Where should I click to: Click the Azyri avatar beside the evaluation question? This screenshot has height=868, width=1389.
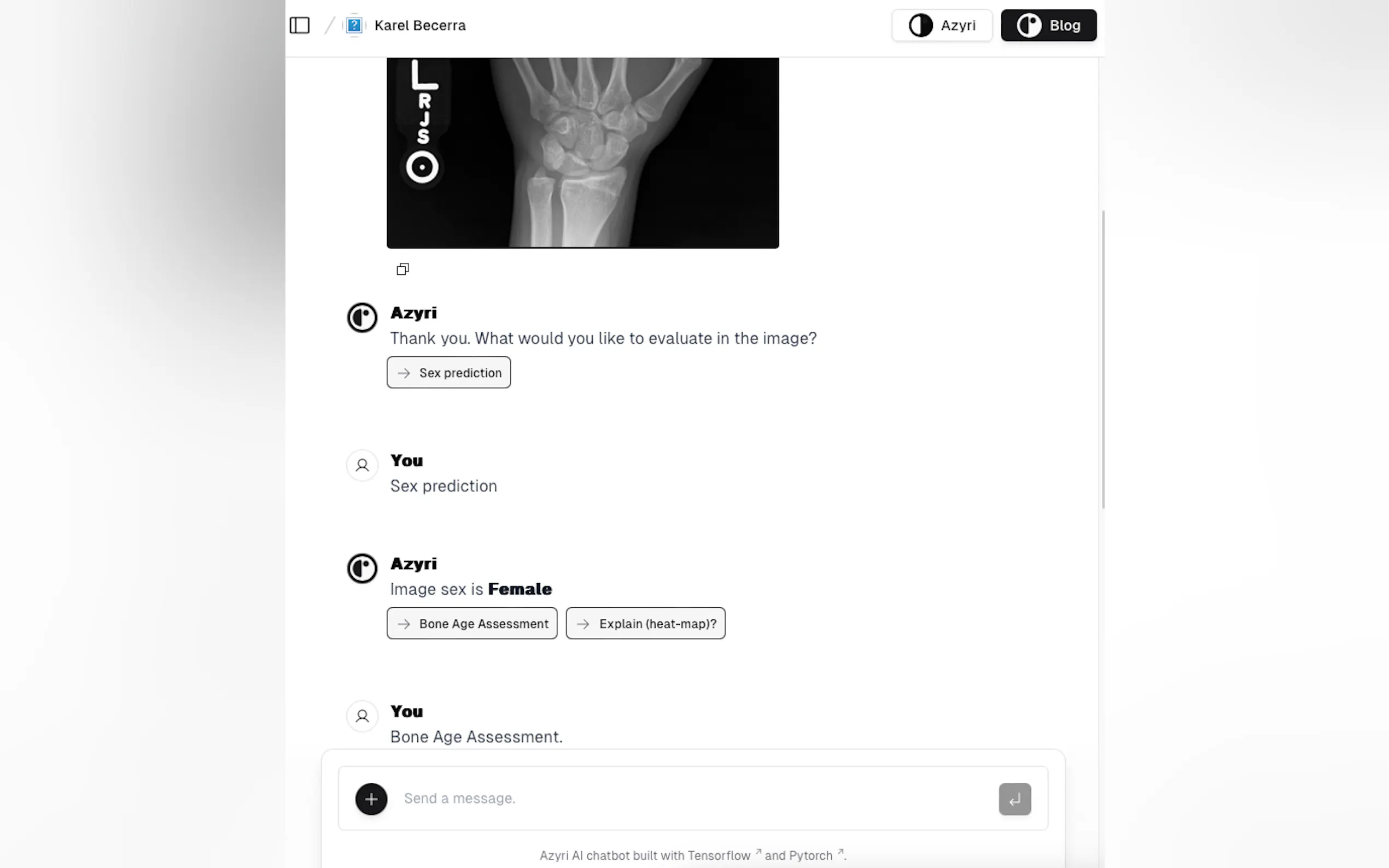coord(362,318)
